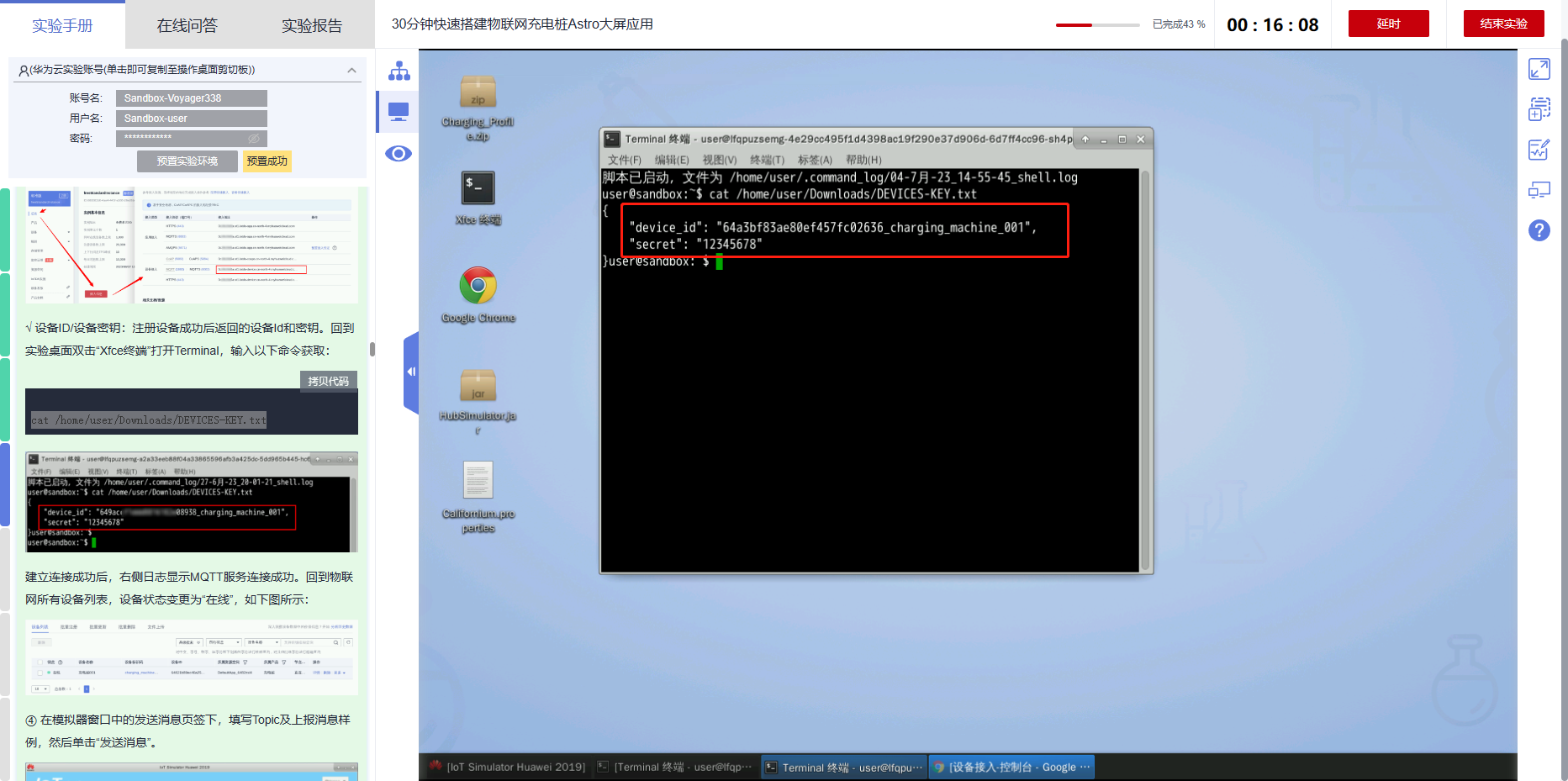The width and height of the screenshot is (1568, 781).
Task: Enter fullscreen using expand arrows icon
Action: [1539, 69]
